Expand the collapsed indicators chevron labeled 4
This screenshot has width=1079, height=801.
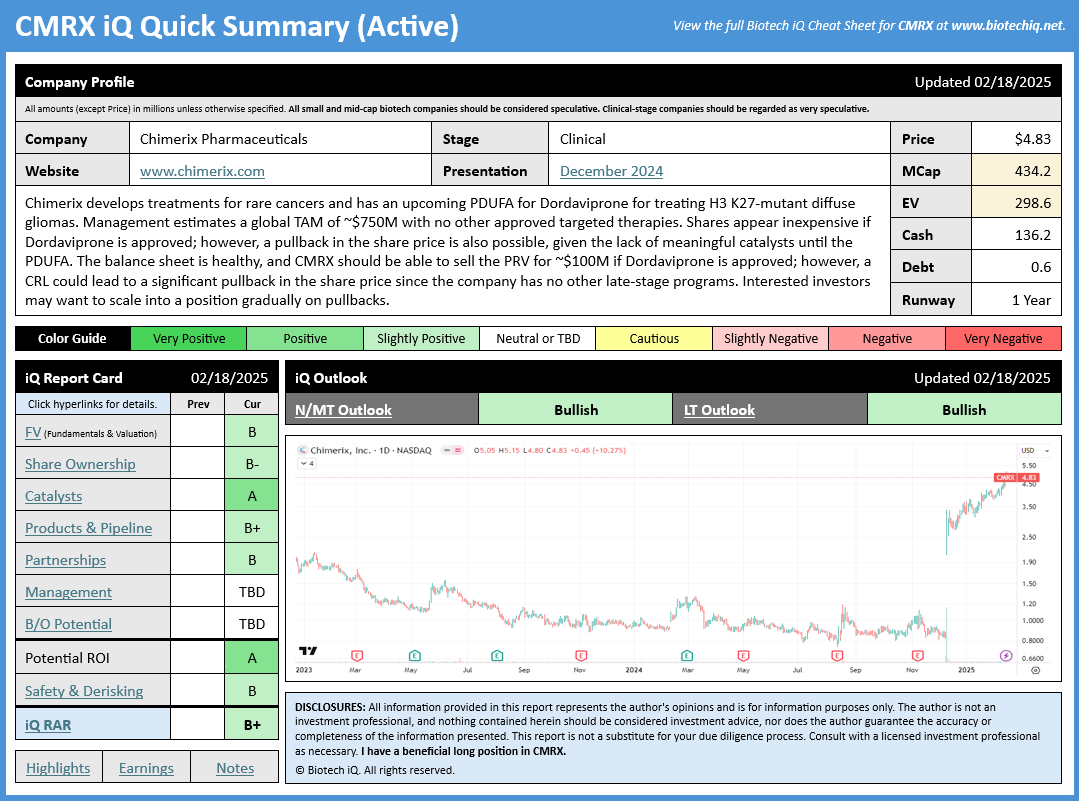(x=307, y=464)
